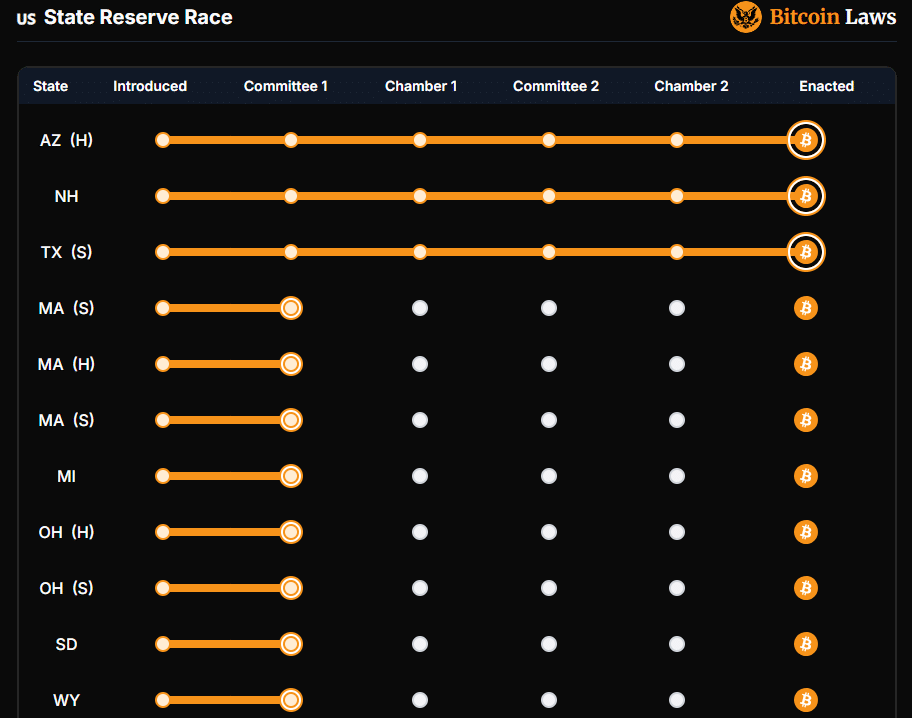Select the TX (S) enacted Bitcoin icon
This screenshot has height=718, width=912.
[x=805, y=252]
